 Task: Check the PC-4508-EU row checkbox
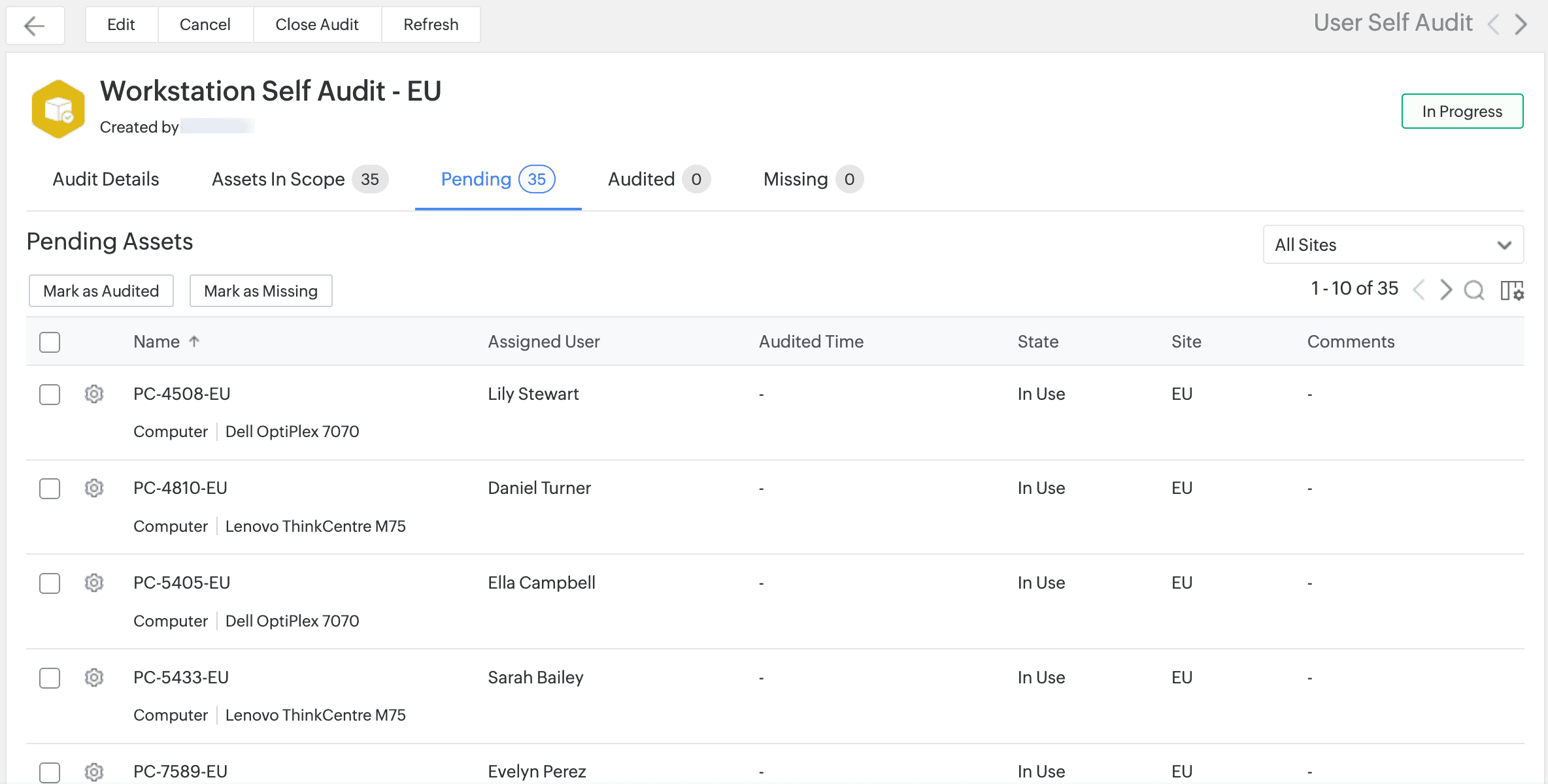pos(50,394)
